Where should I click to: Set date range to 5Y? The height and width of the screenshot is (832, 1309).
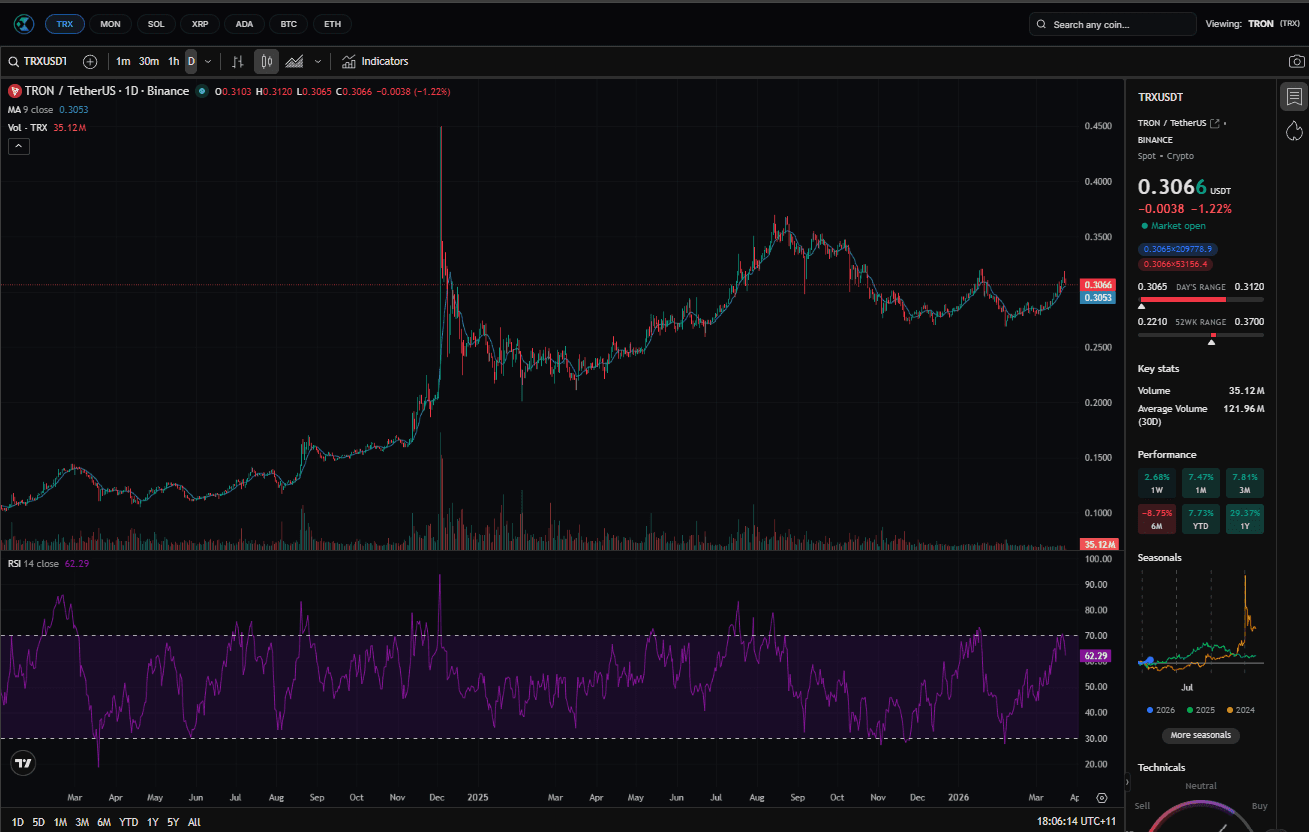point(173,822)
